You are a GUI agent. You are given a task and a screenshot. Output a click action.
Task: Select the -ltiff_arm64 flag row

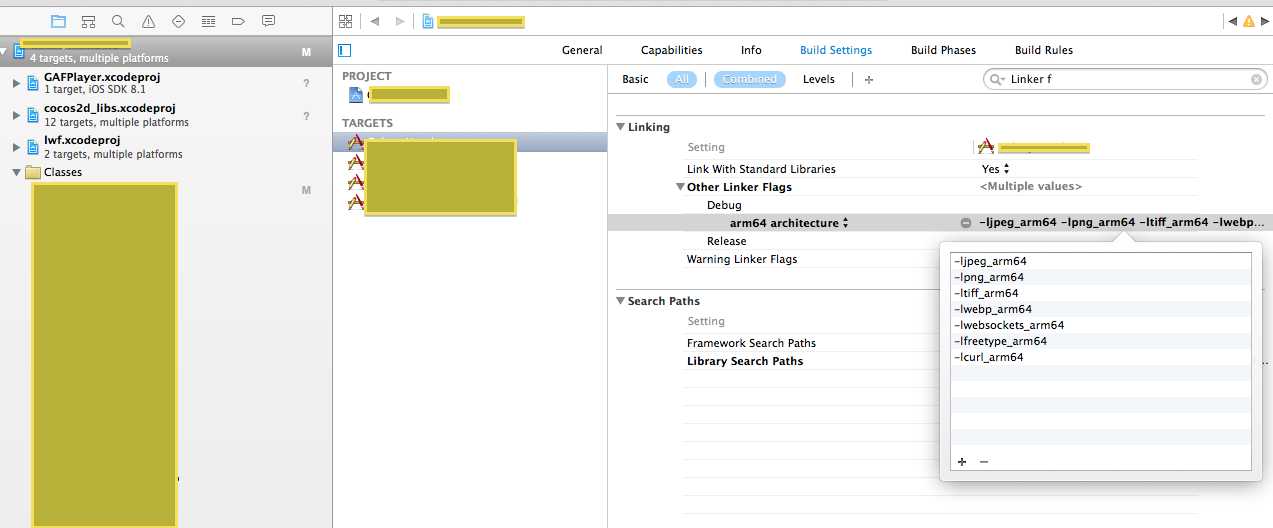click(x=1101, y=293)
